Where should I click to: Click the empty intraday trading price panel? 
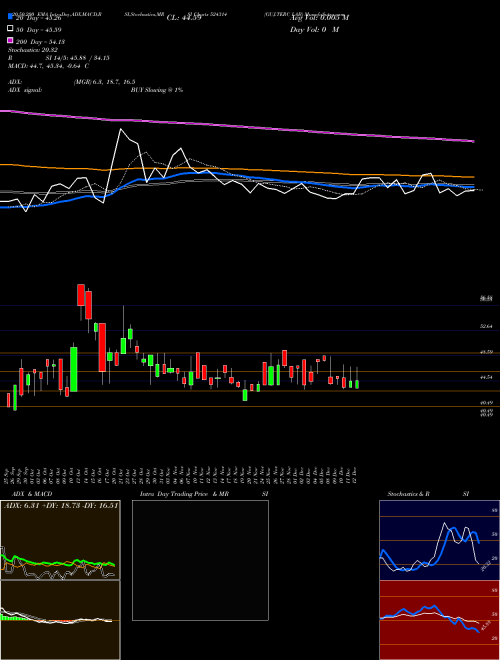coord(200,560)
